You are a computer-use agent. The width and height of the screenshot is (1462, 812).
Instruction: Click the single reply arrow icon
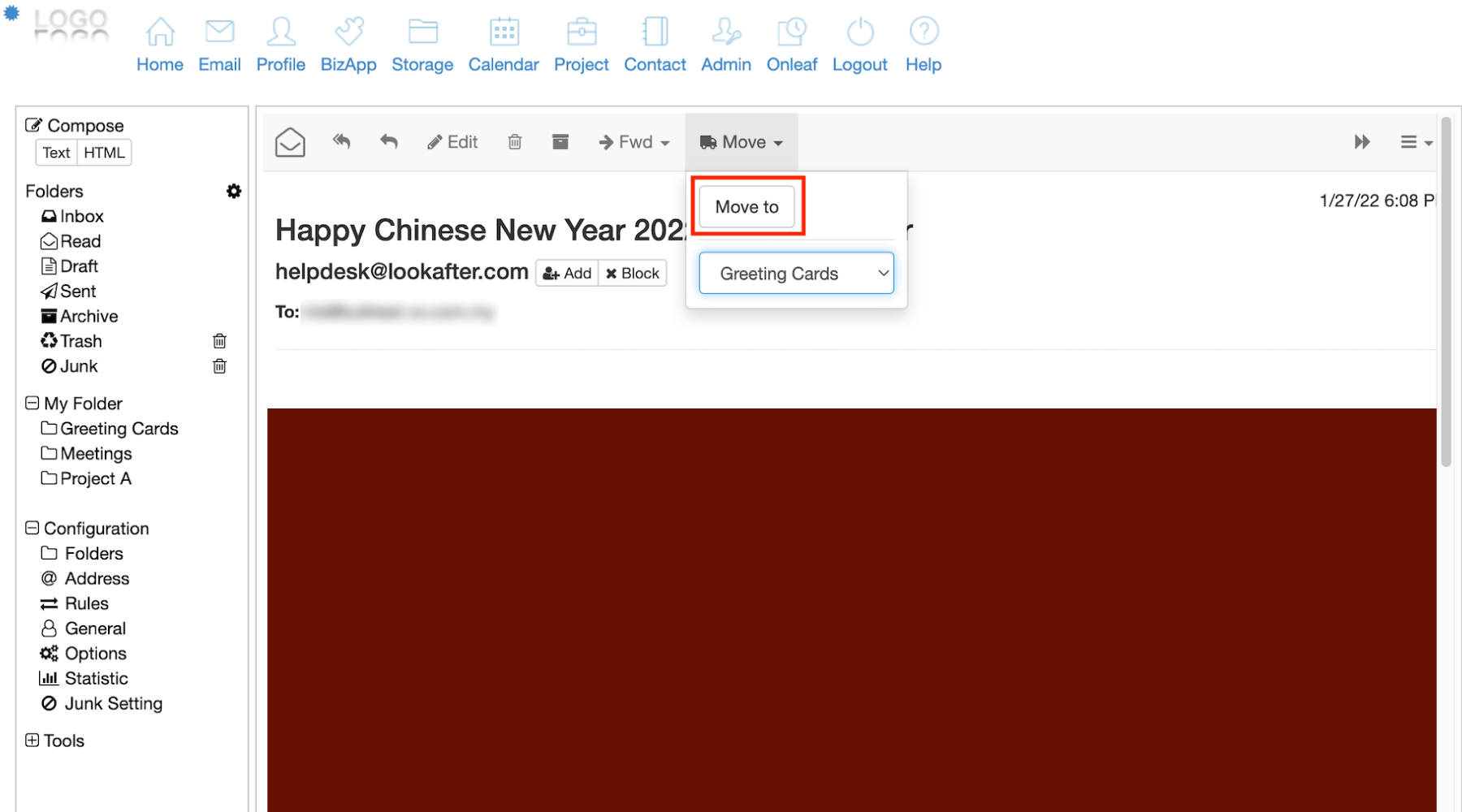tap(389, 142)
